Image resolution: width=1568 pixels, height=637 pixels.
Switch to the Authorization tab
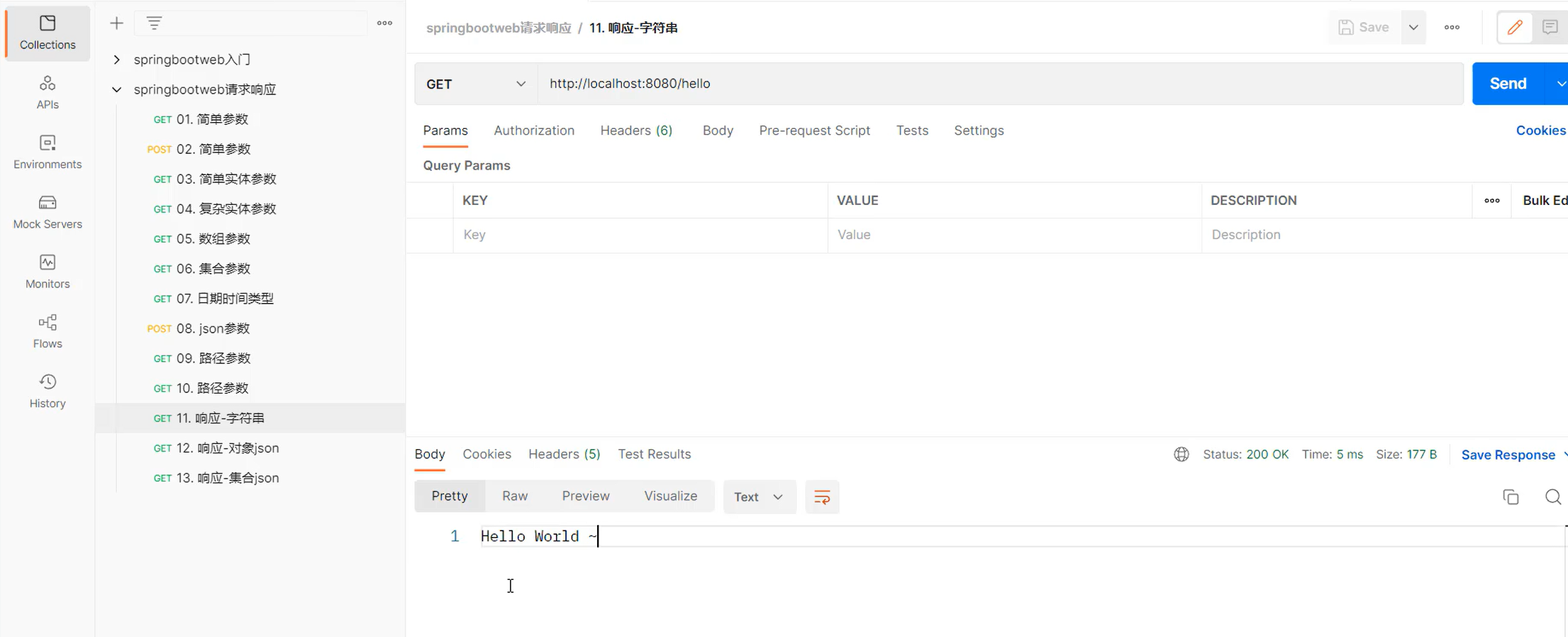(x=534, y=131)
